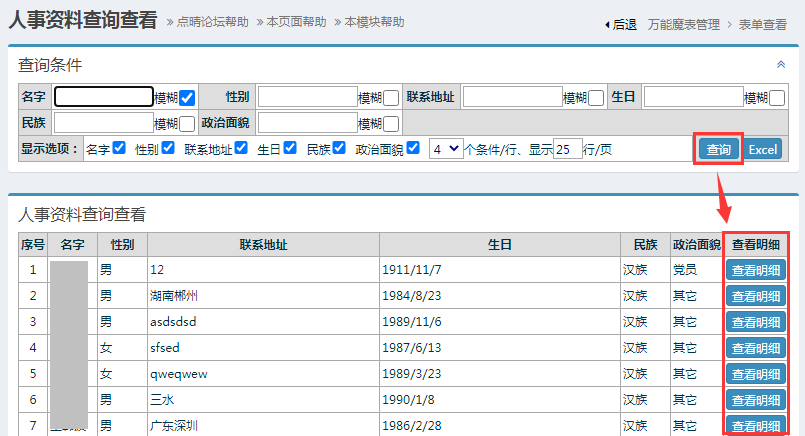The width and height of the screenshot is (805, 436).
Task: Collapse the 查询条件 panel with the chevron icon
Action: 781,64
